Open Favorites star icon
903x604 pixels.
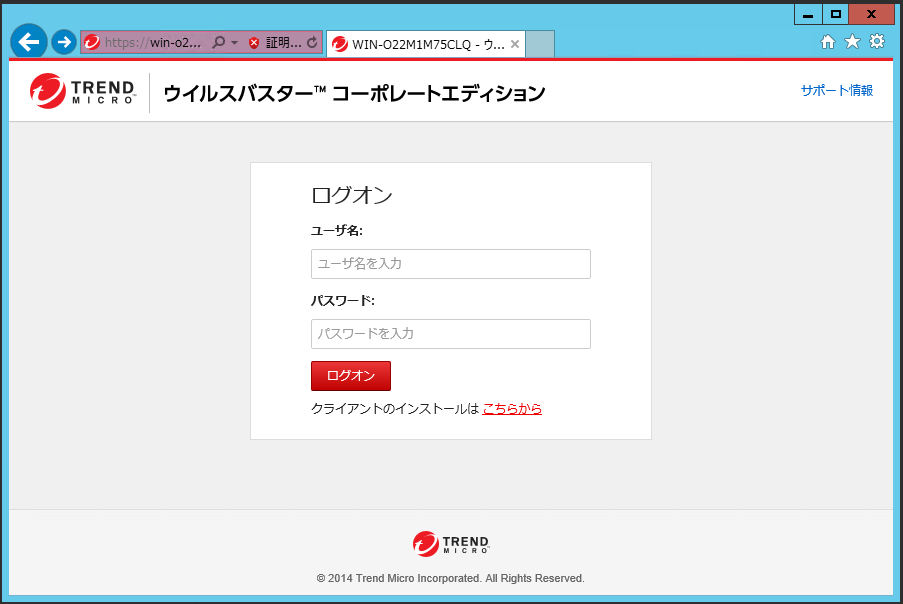click(x=852, y=41)
